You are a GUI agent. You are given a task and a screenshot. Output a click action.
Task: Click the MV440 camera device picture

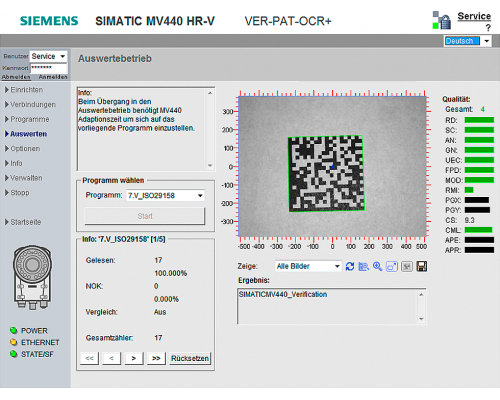(x=32, y=278)
